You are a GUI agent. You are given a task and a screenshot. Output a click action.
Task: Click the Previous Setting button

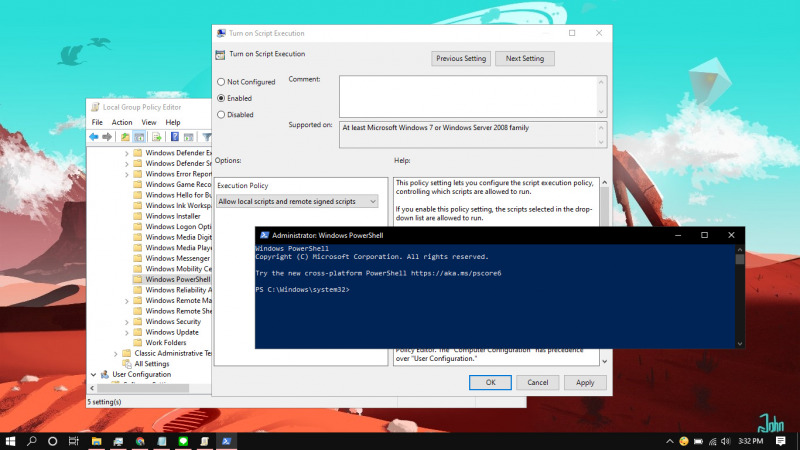click(461, 59)
